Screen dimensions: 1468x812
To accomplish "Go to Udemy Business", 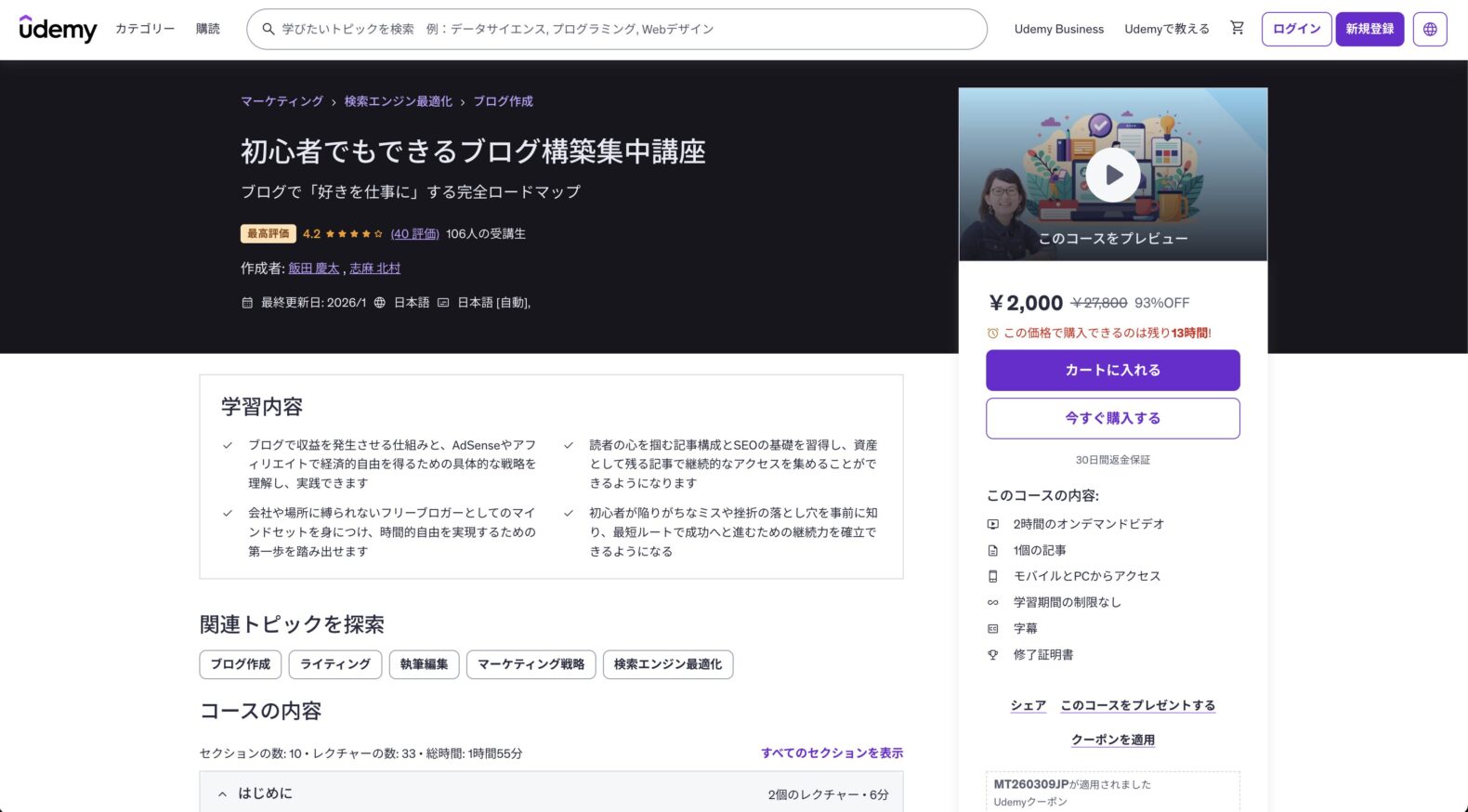I will tap(1058, 30).
